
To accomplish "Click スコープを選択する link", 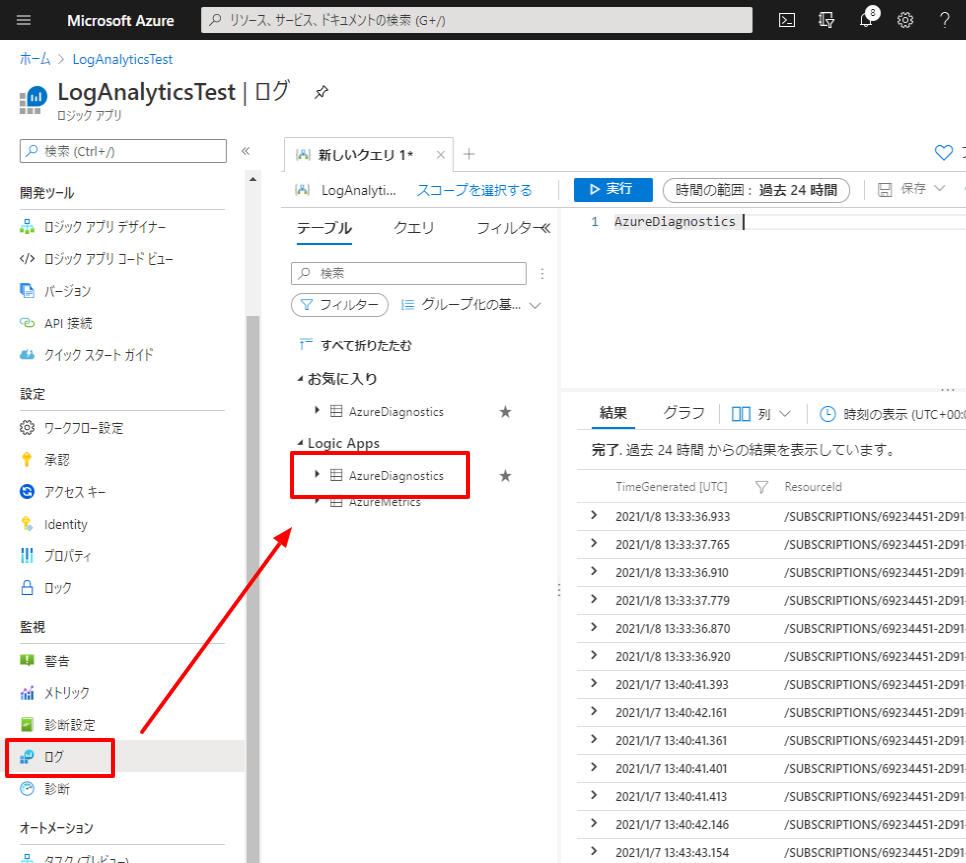I will click(x=474, y=190).
